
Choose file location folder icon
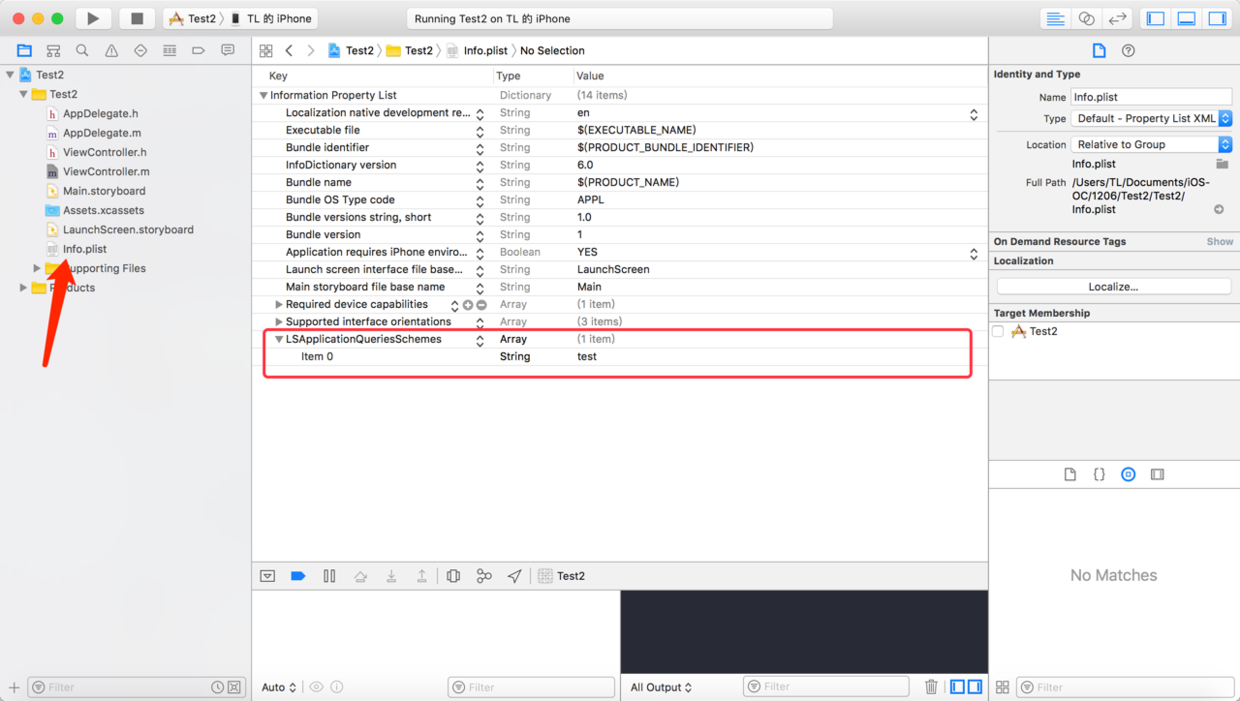click(1222, 164)
